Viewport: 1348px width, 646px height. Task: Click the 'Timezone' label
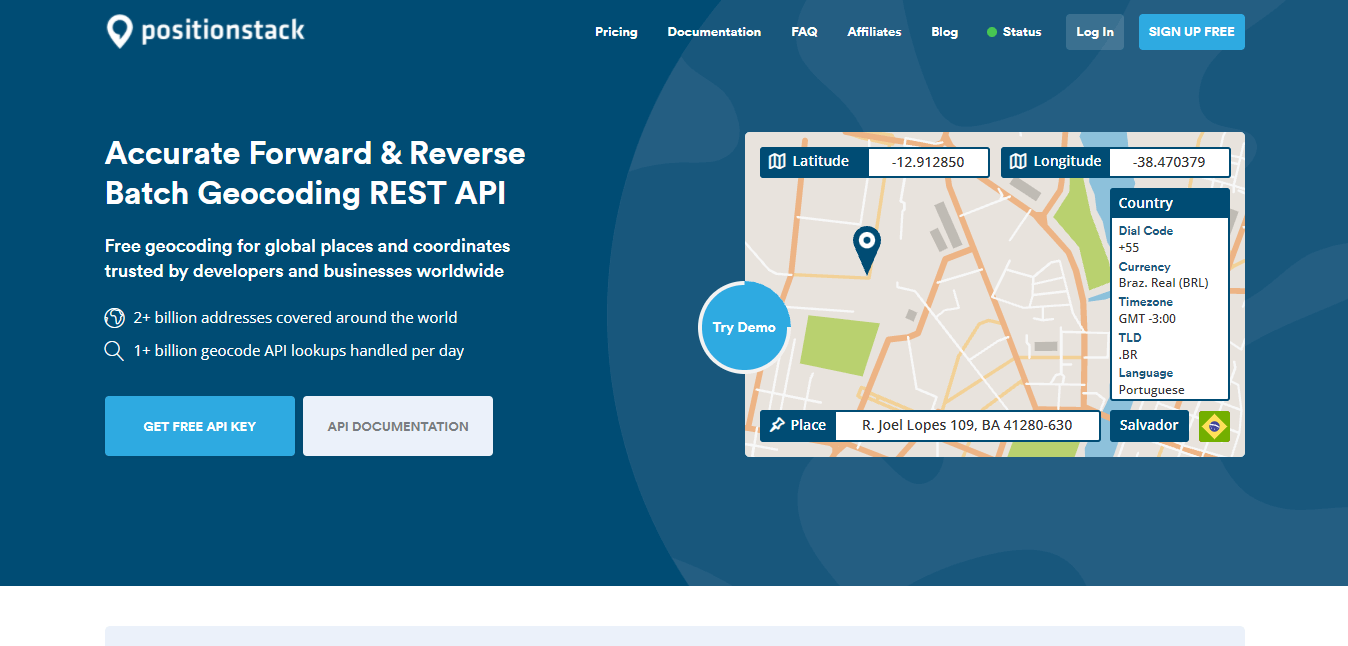(1146, 302)
